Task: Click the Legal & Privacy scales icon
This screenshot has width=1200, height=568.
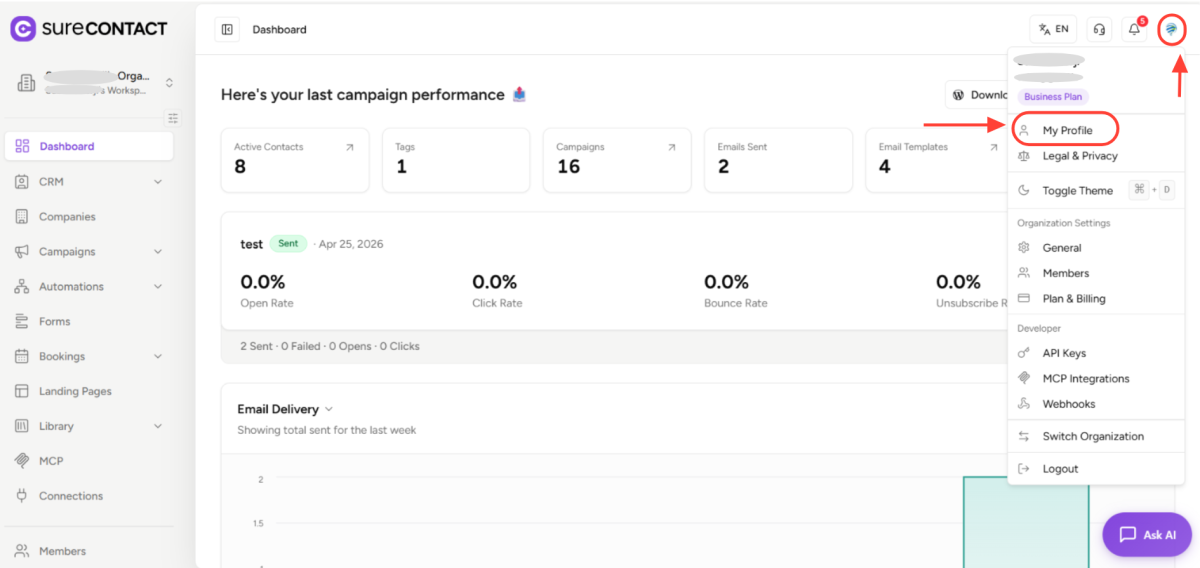Action: click(x=1023, y=156)
